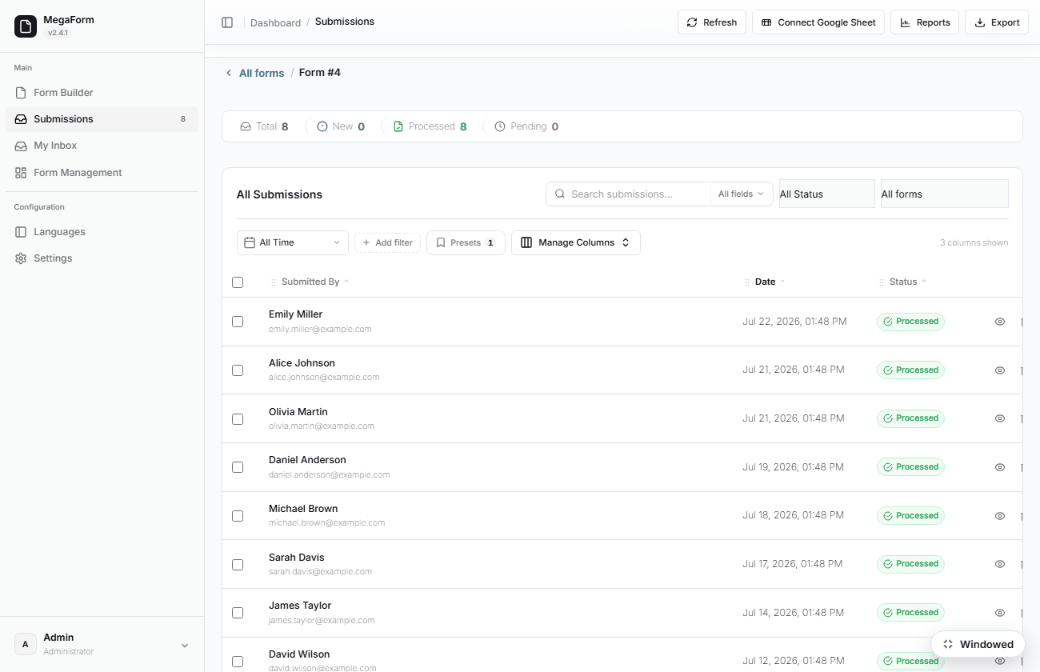Toggle the sidebar panel icon
Image resolution: width=1040 pixels, height=672 pixels.
tap(227, 23)
